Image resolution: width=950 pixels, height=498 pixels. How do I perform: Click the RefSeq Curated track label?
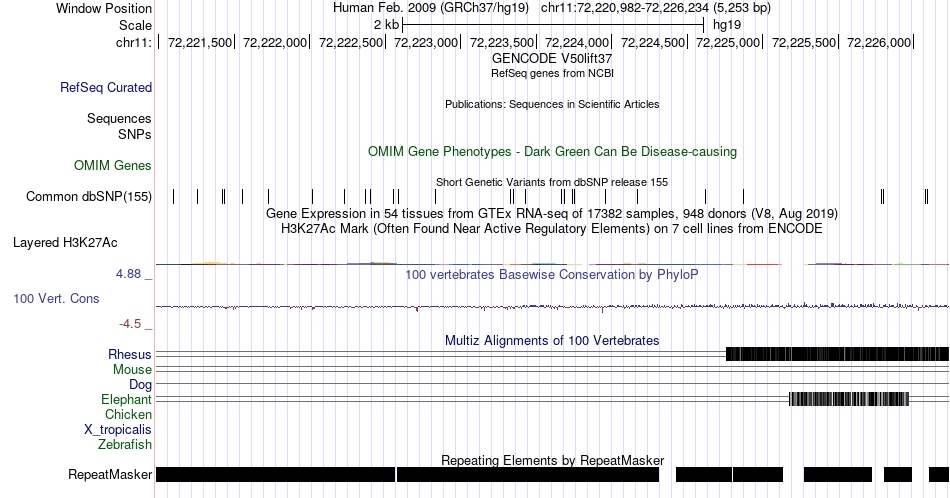coord(105,87)
